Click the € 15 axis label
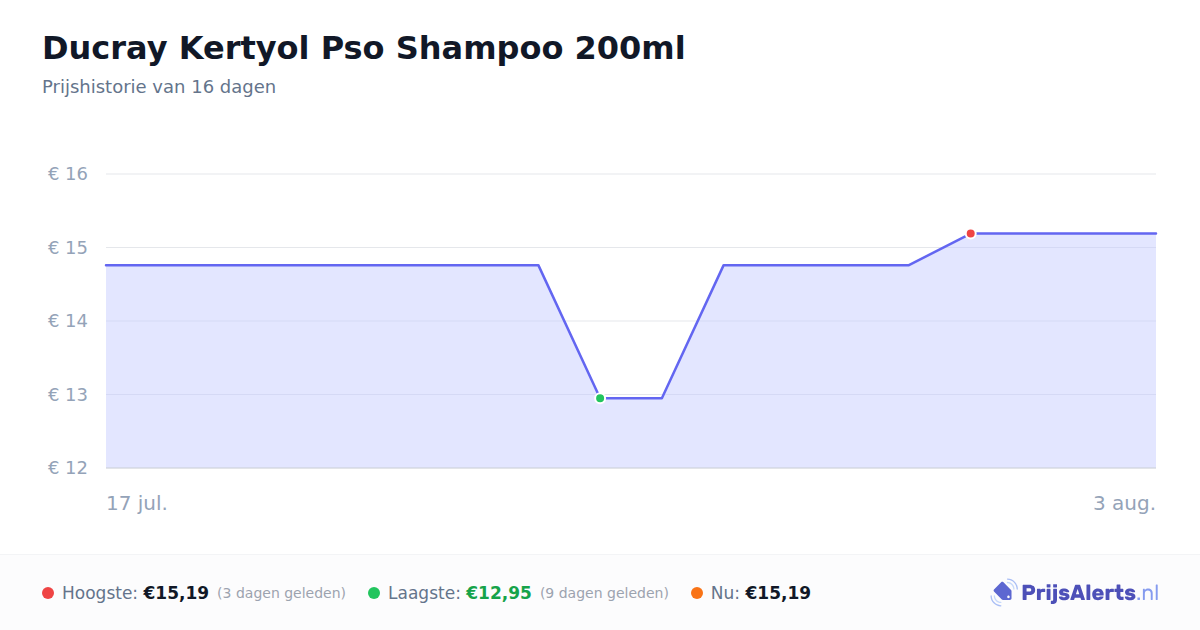 pos(68,247)
